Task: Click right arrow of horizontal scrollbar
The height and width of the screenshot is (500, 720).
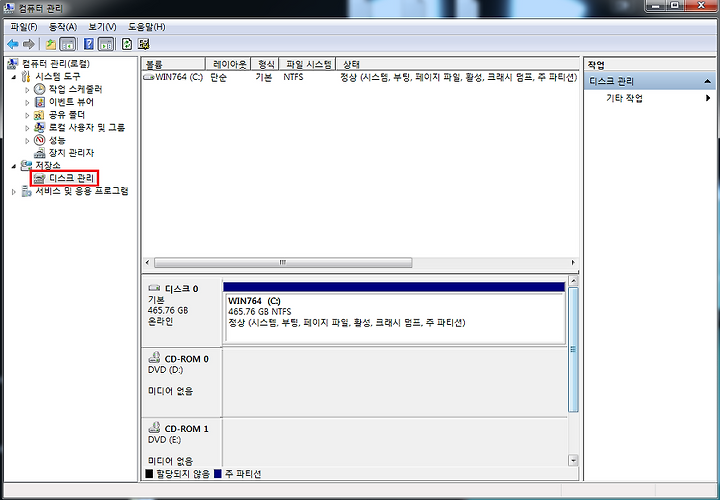Action: pos(573,263)
